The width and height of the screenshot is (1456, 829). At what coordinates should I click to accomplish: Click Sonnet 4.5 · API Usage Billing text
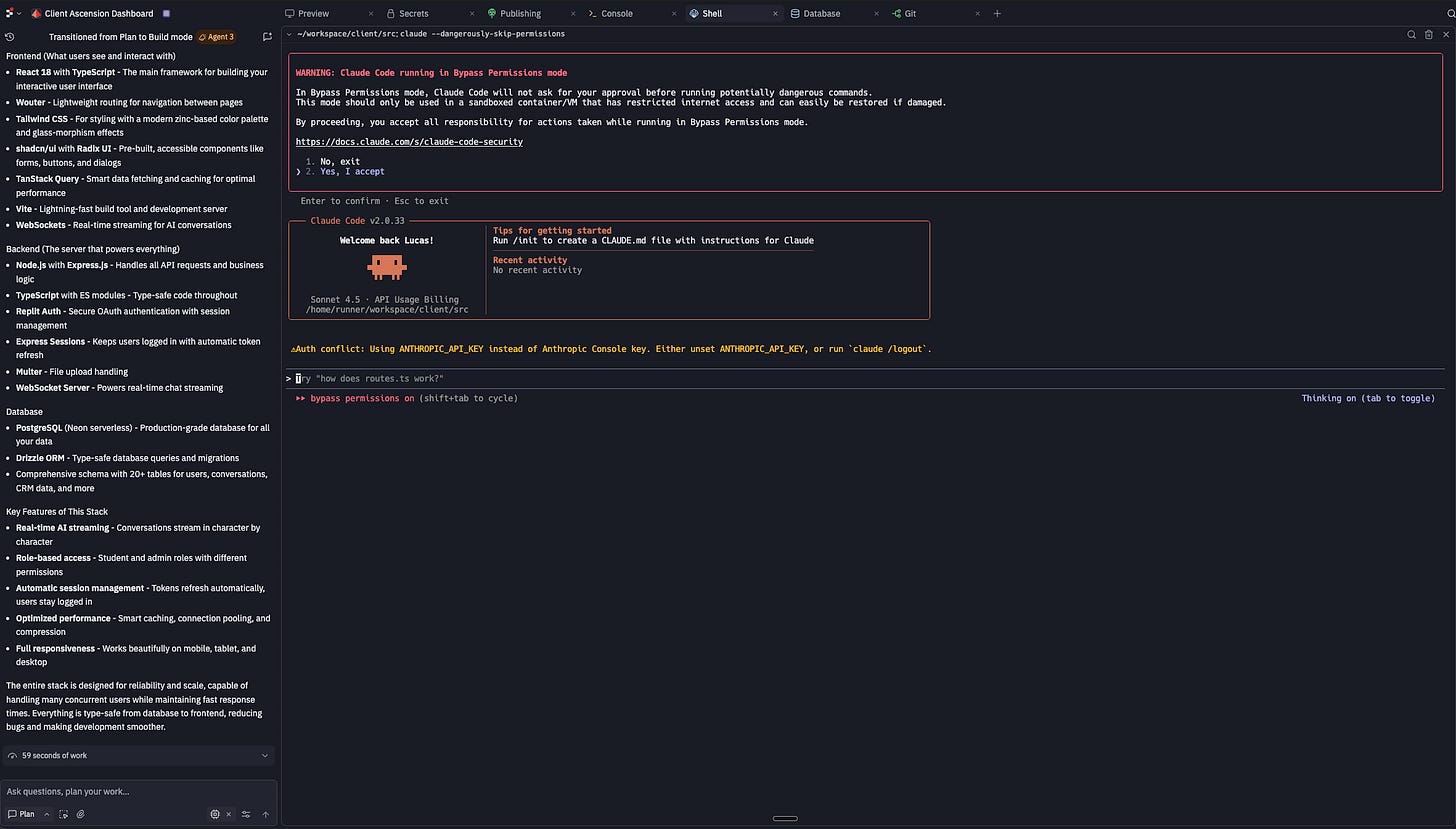tap(386, 299)
